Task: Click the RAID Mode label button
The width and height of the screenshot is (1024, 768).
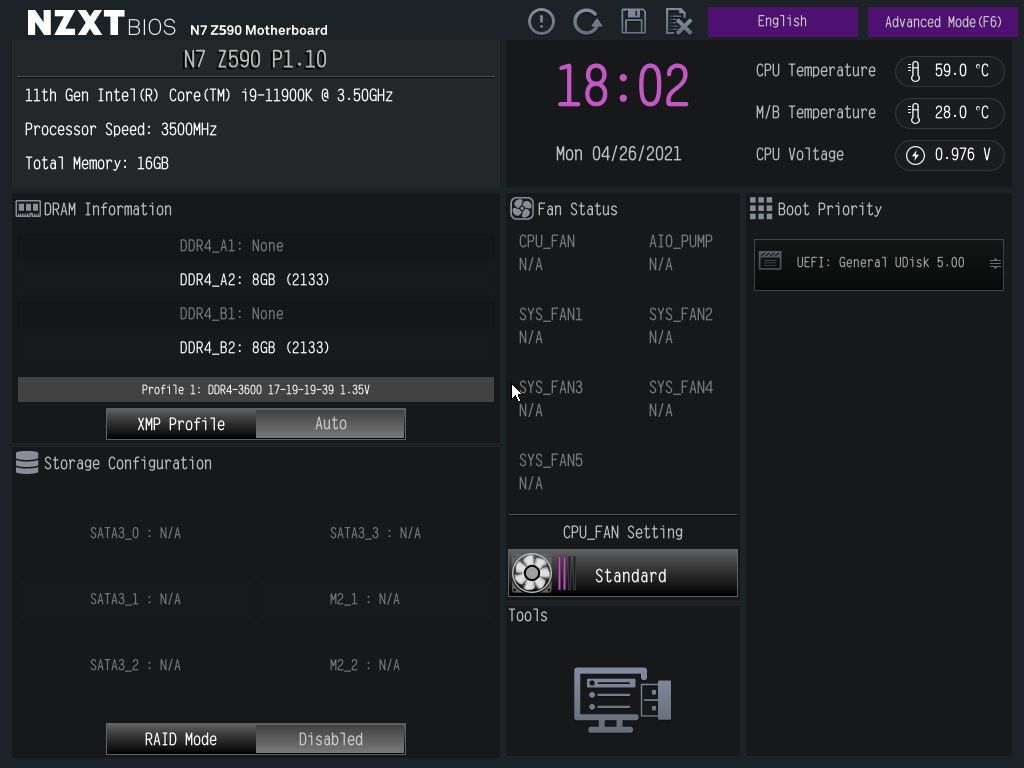Action: [x=181, y=739]
